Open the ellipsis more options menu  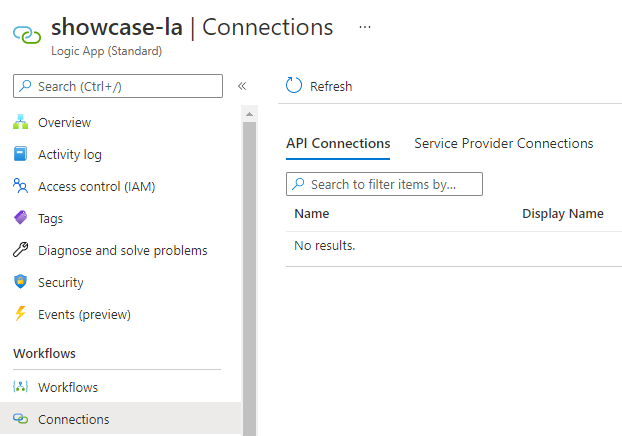tap(365, 27)
